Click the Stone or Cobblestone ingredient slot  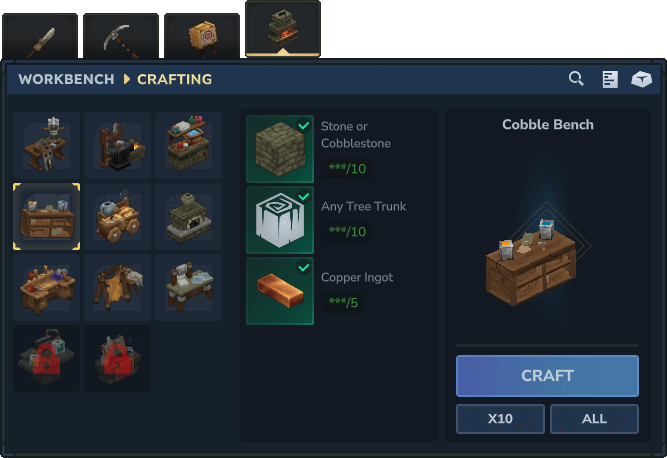[x=280, y=149]
